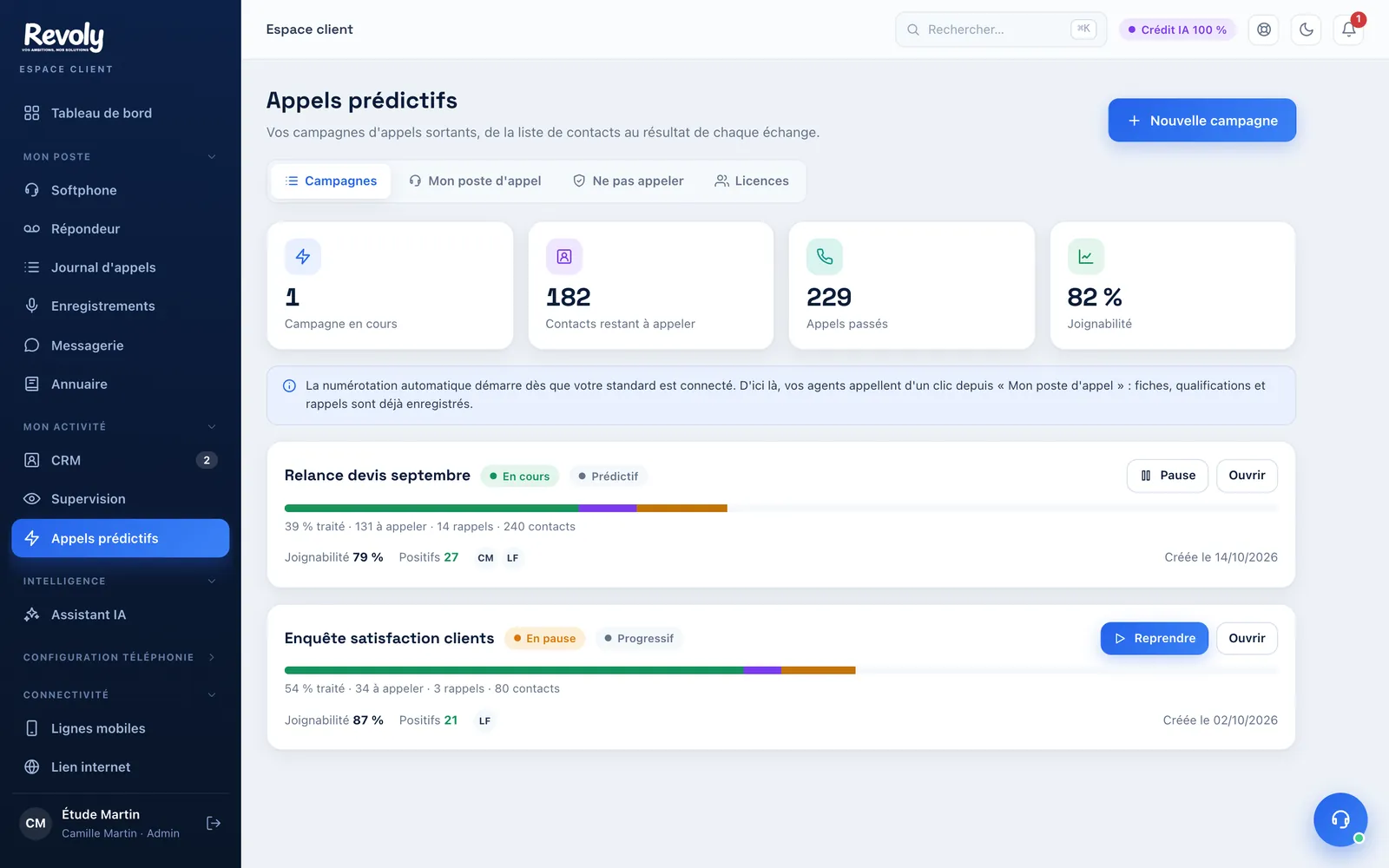Select the Ne pas appeler tab
This screenshot has width=1389, height=868.
(x=628, y=181)
